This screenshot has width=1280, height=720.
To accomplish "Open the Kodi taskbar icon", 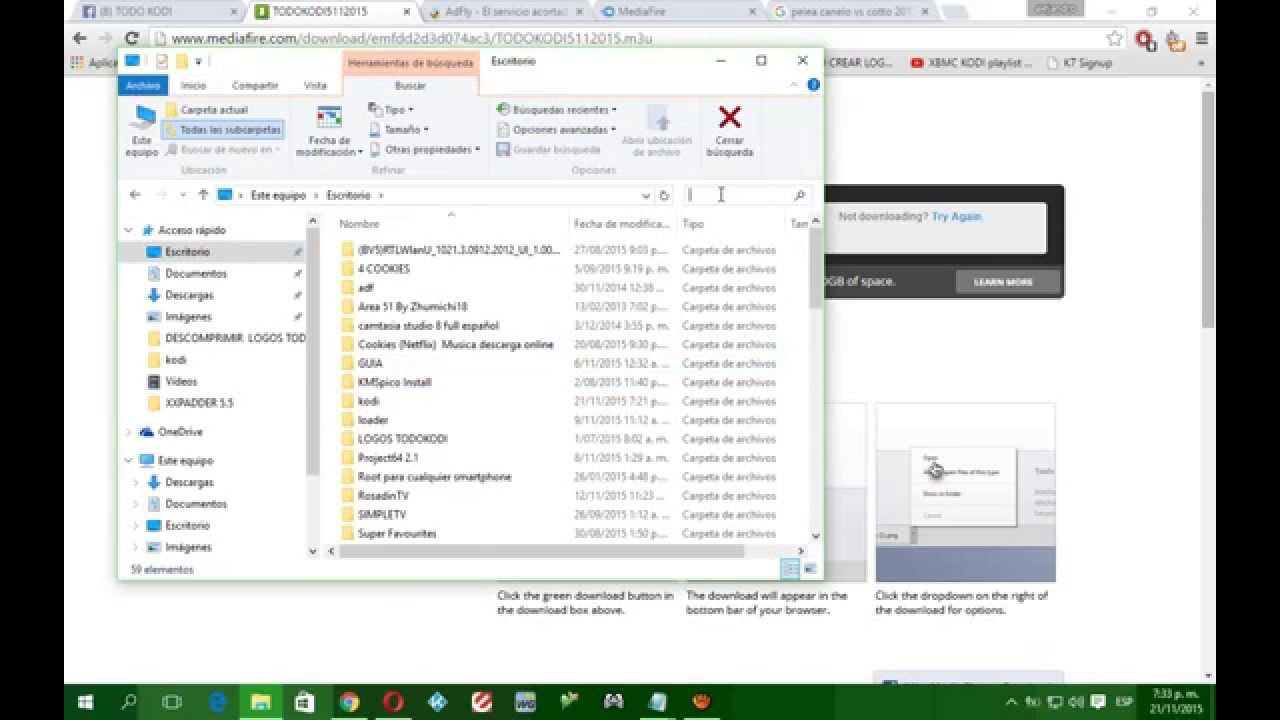I will point(437,702).
